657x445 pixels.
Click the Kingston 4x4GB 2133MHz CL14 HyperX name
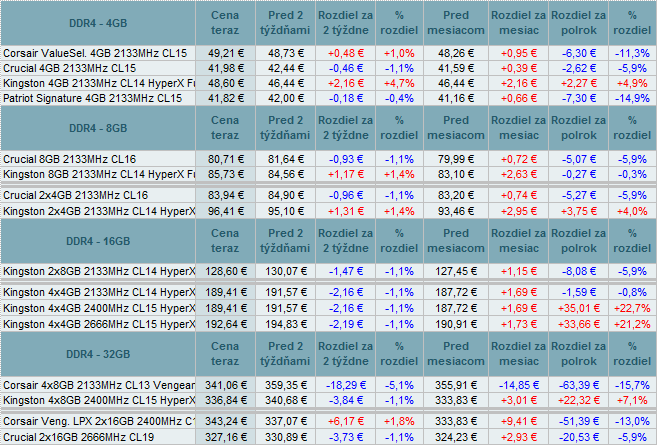(99, 292)
